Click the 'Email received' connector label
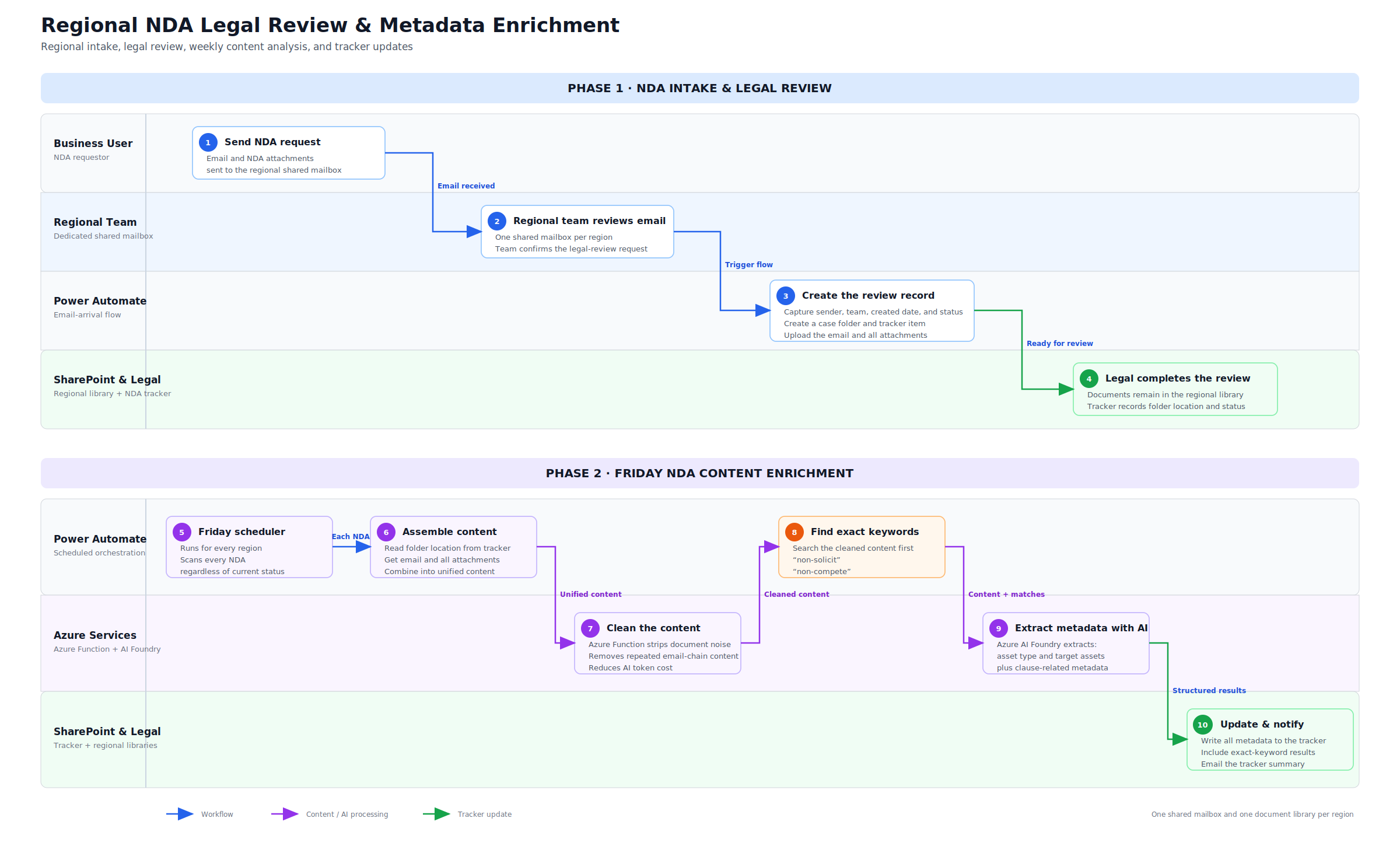1400x846 pixels. point(466,186)
